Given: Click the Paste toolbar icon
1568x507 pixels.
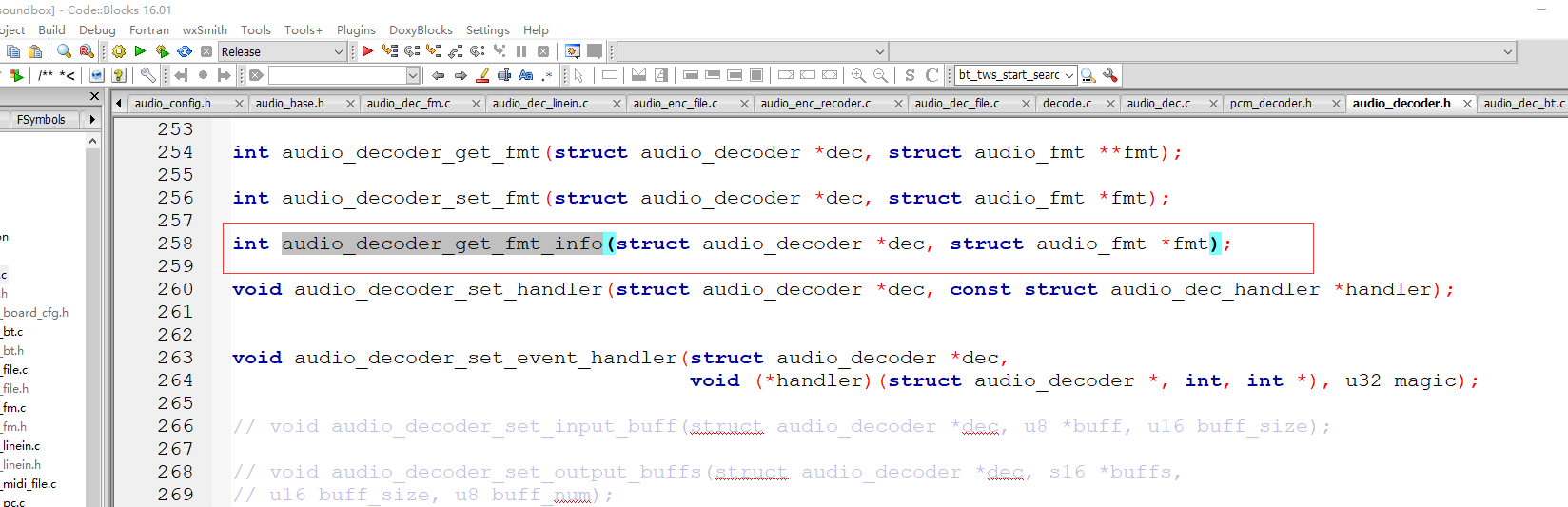Looking at the screenshot, I should [x=35, y=51].
